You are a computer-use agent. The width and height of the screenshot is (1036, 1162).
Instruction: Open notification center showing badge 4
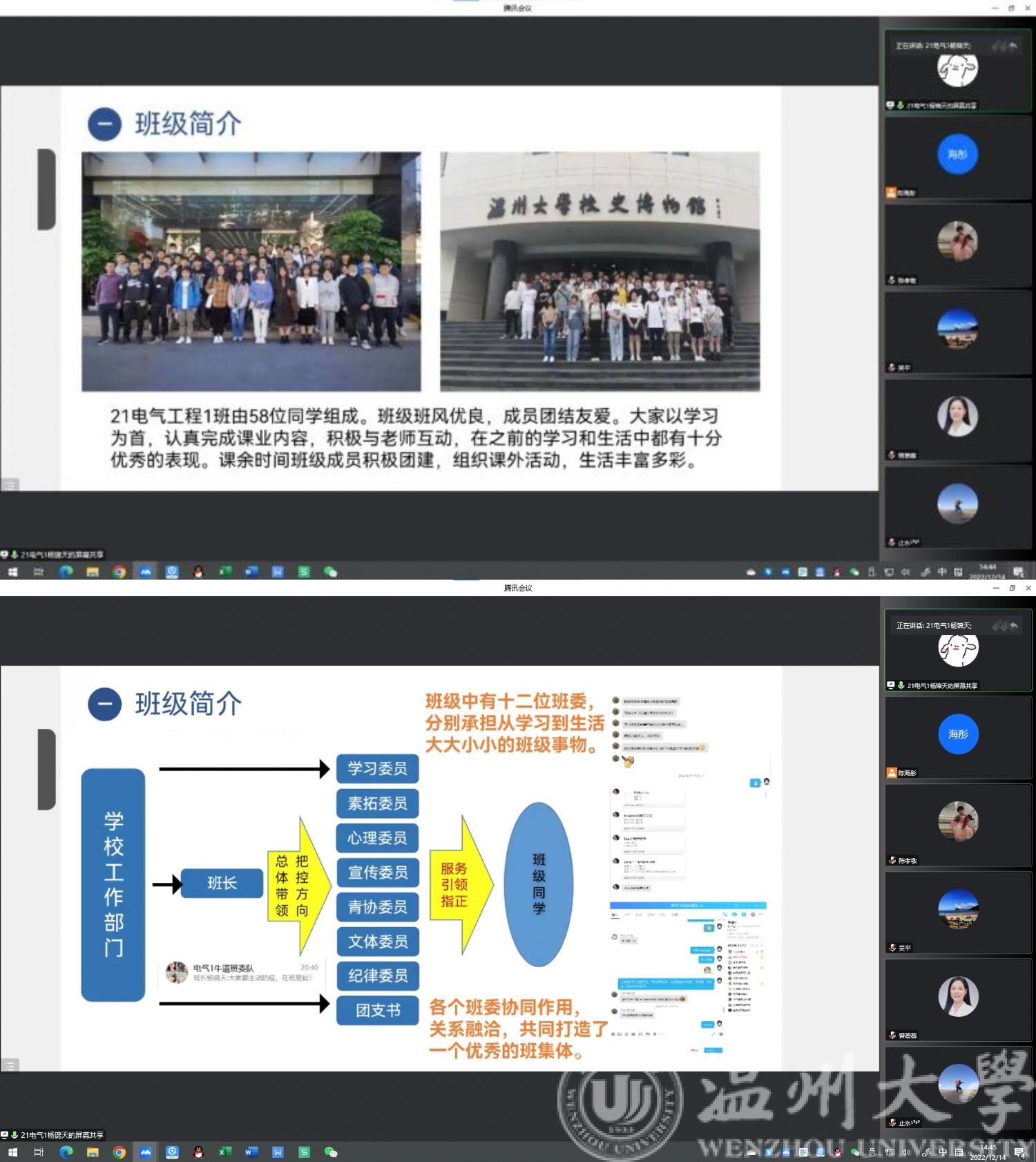1019,1152
